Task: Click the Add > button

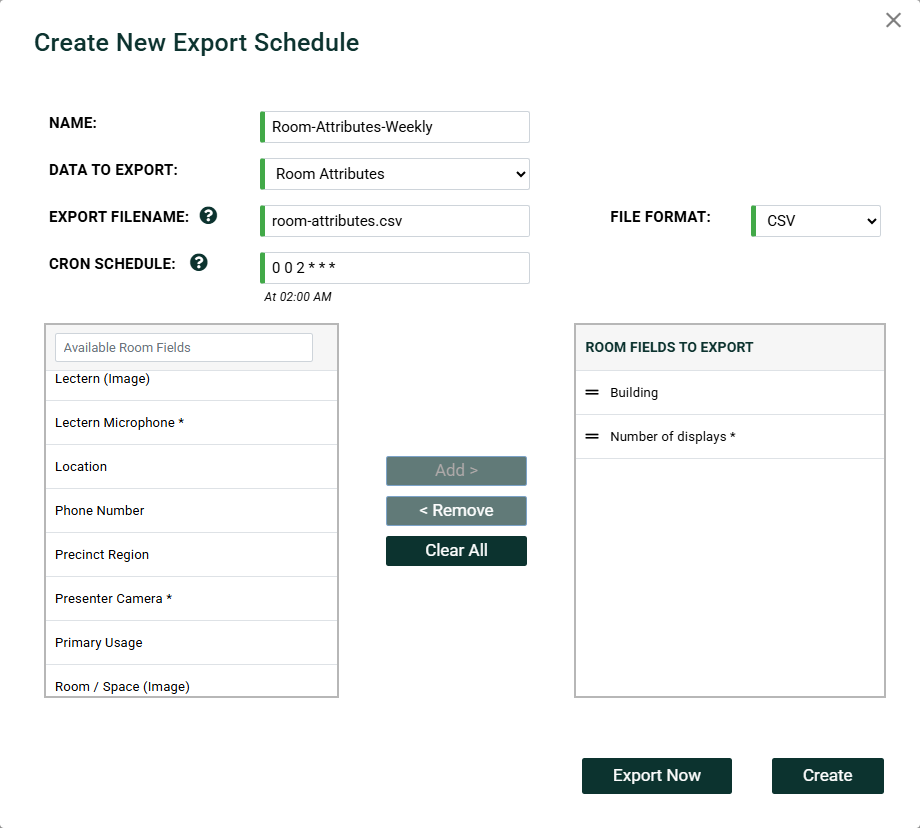Action: tap(456, 471)
